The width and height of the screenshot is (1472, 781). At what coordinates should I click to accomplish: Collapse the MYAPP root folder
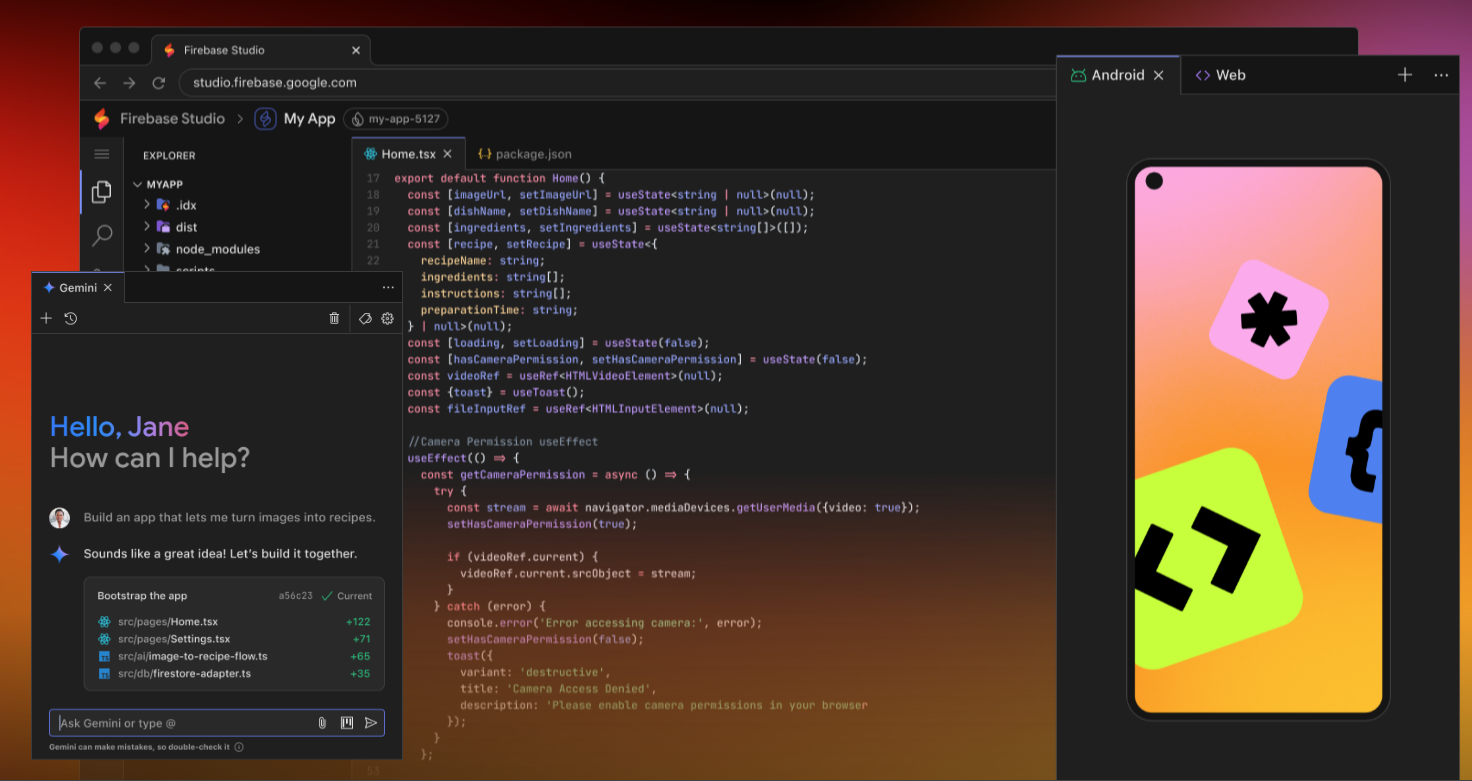pyautogui.click(x=138, y=185)
